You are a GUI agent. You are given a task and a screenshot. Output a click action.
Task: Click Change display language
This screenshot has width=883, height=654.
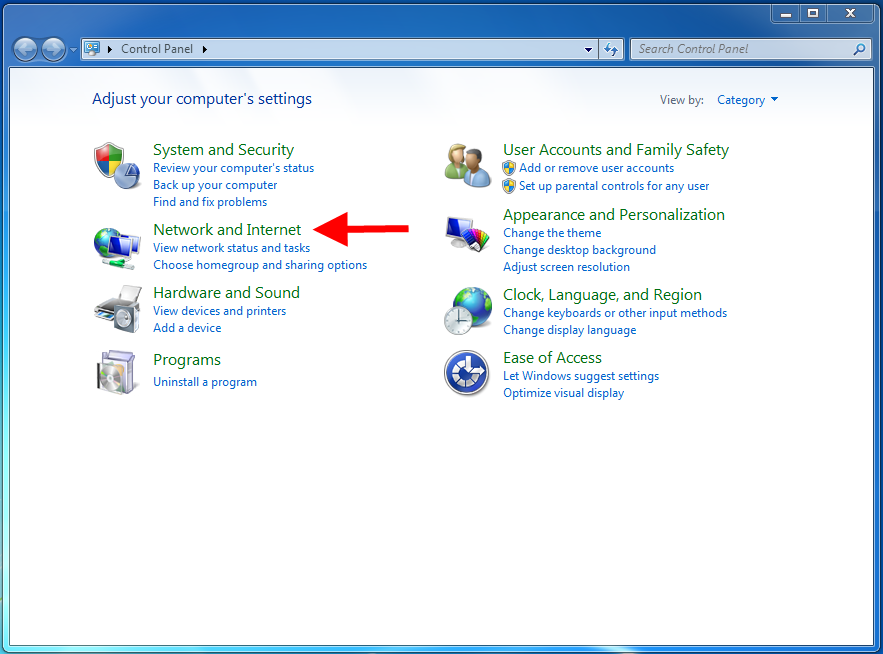click(x=569, y=330)
